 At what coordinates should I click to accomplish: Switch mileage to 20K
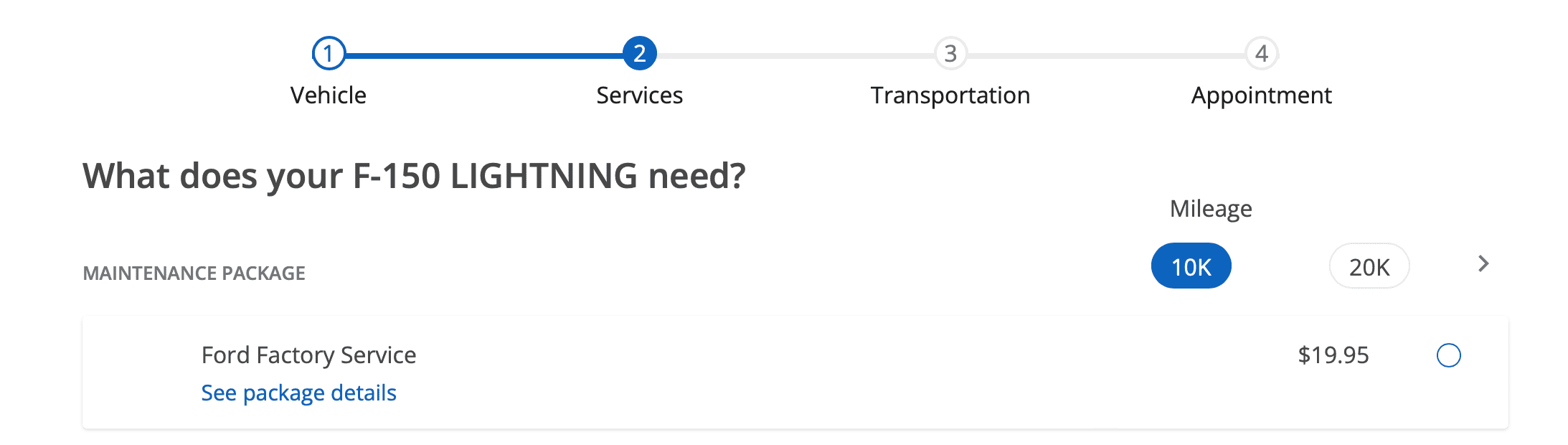click(1369, 266)
